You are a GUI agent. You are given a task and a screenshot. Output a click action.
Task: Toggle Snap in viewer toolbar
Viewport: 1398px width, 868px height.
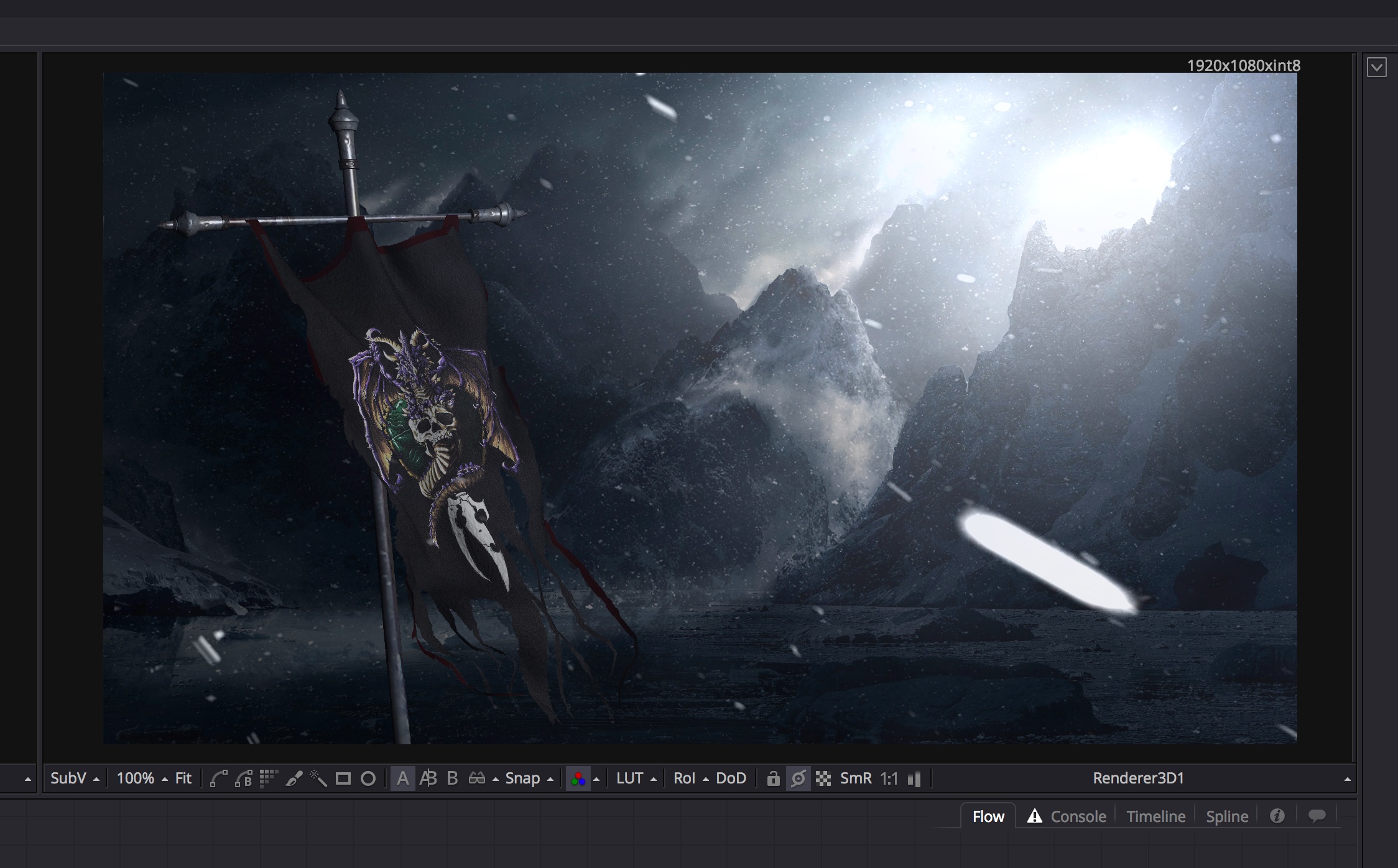click(x=522, y=778)
